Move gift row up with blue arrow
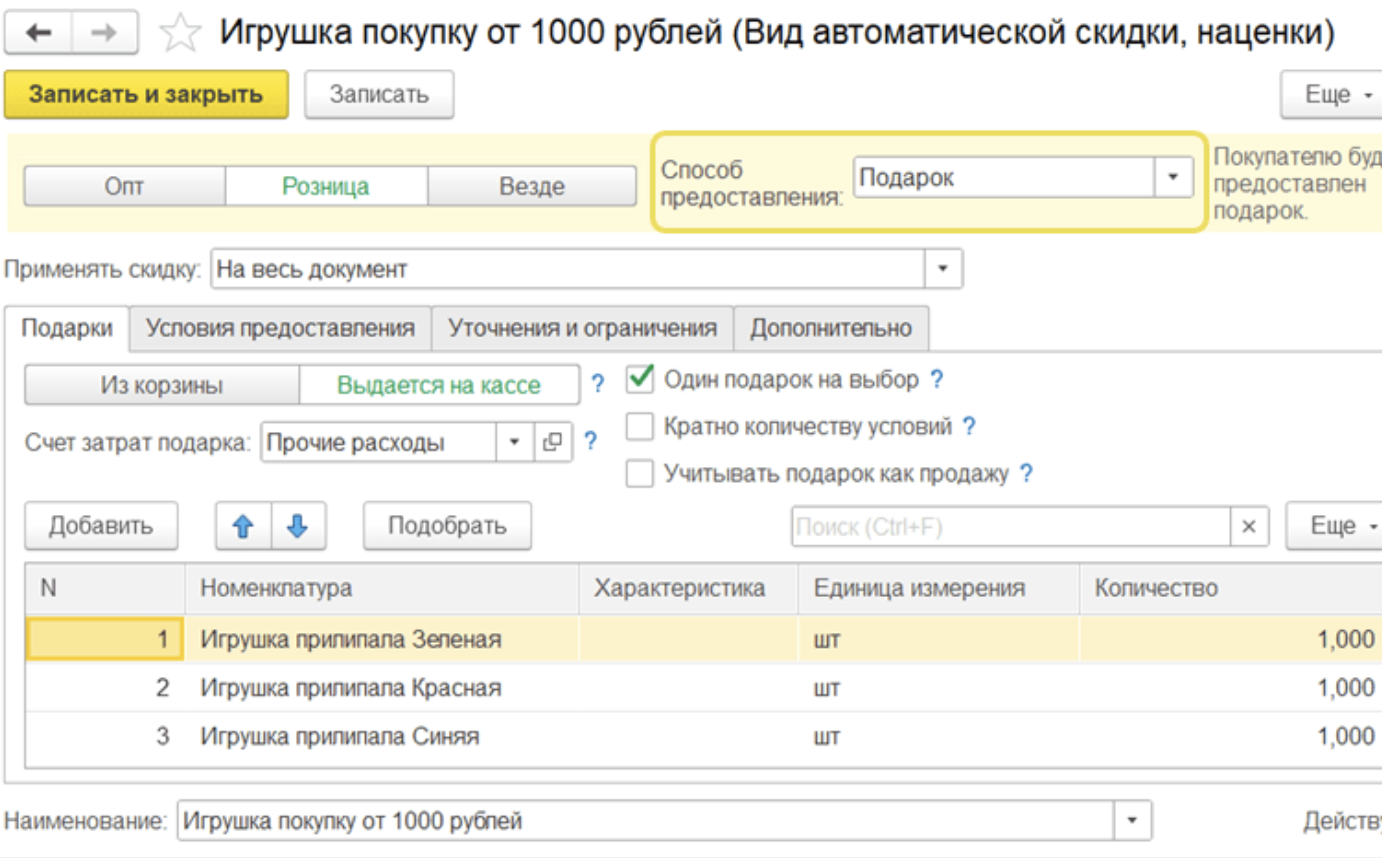1388x858 pixels. [x=243, y=526]
